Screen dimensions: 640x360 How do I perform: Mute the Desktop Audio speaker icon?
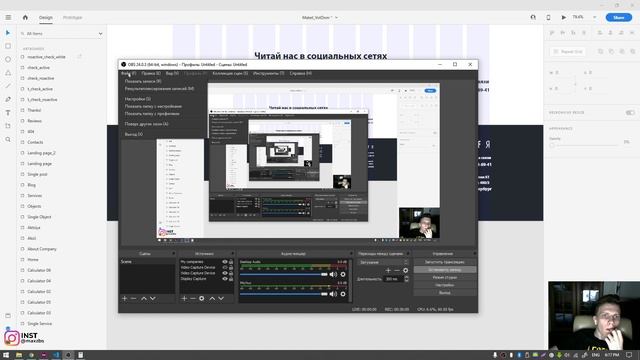pyautogui.click(x=333, y=275)
